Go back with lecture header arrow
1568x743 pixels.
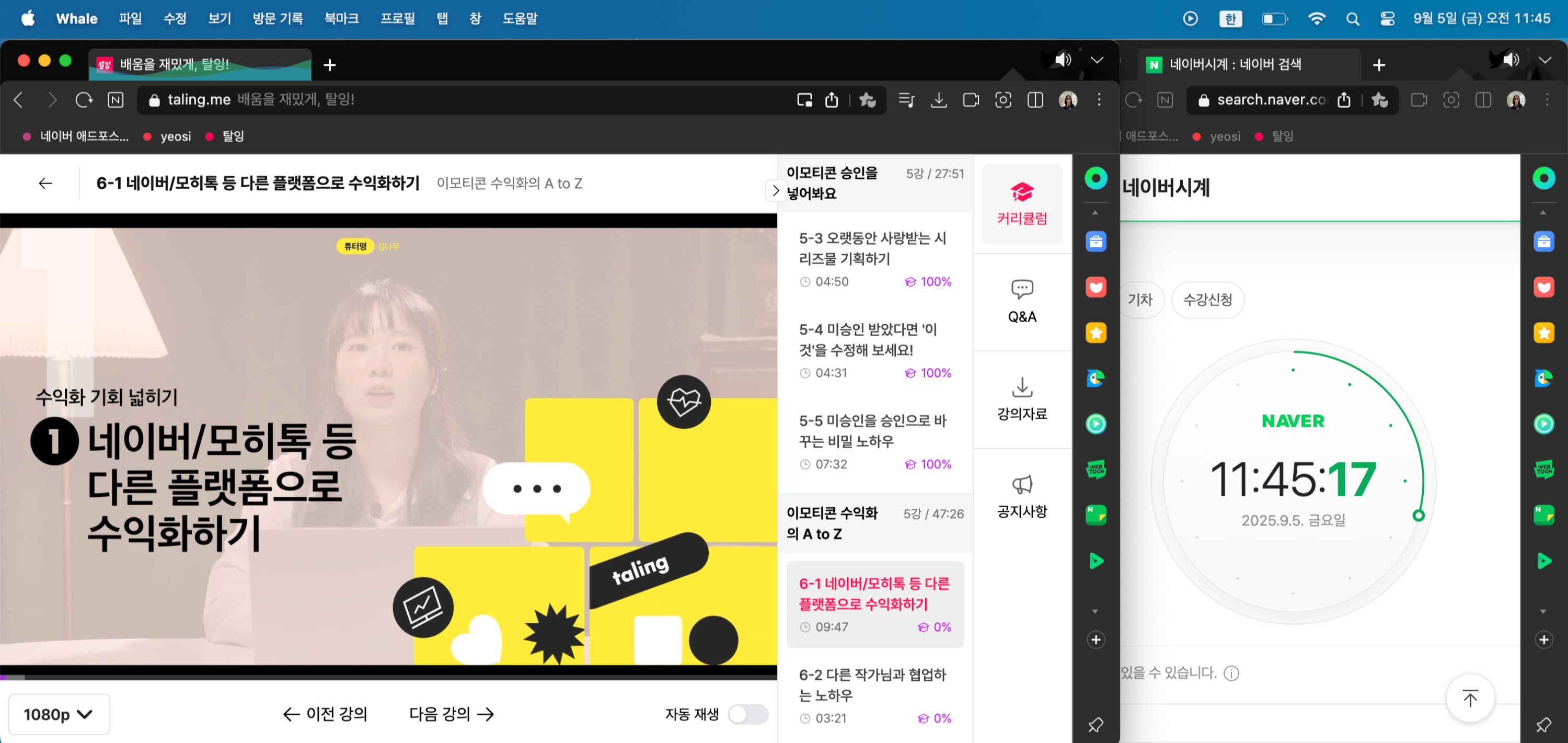(x=45, y=184)
